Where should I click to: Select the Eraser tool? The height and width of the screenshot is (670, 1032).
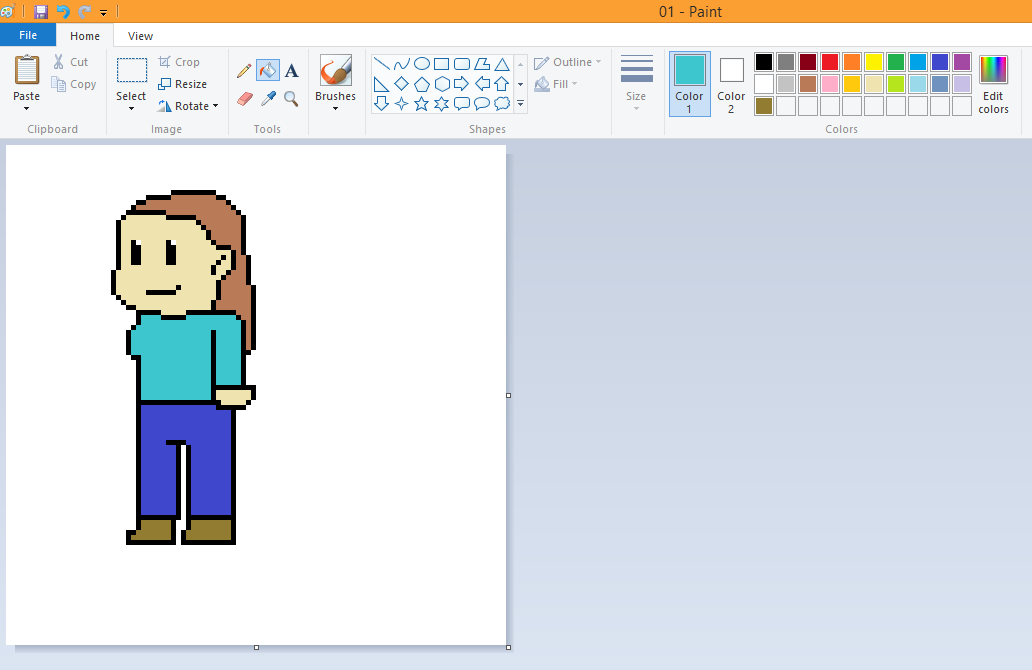click(x=245, y=99)
